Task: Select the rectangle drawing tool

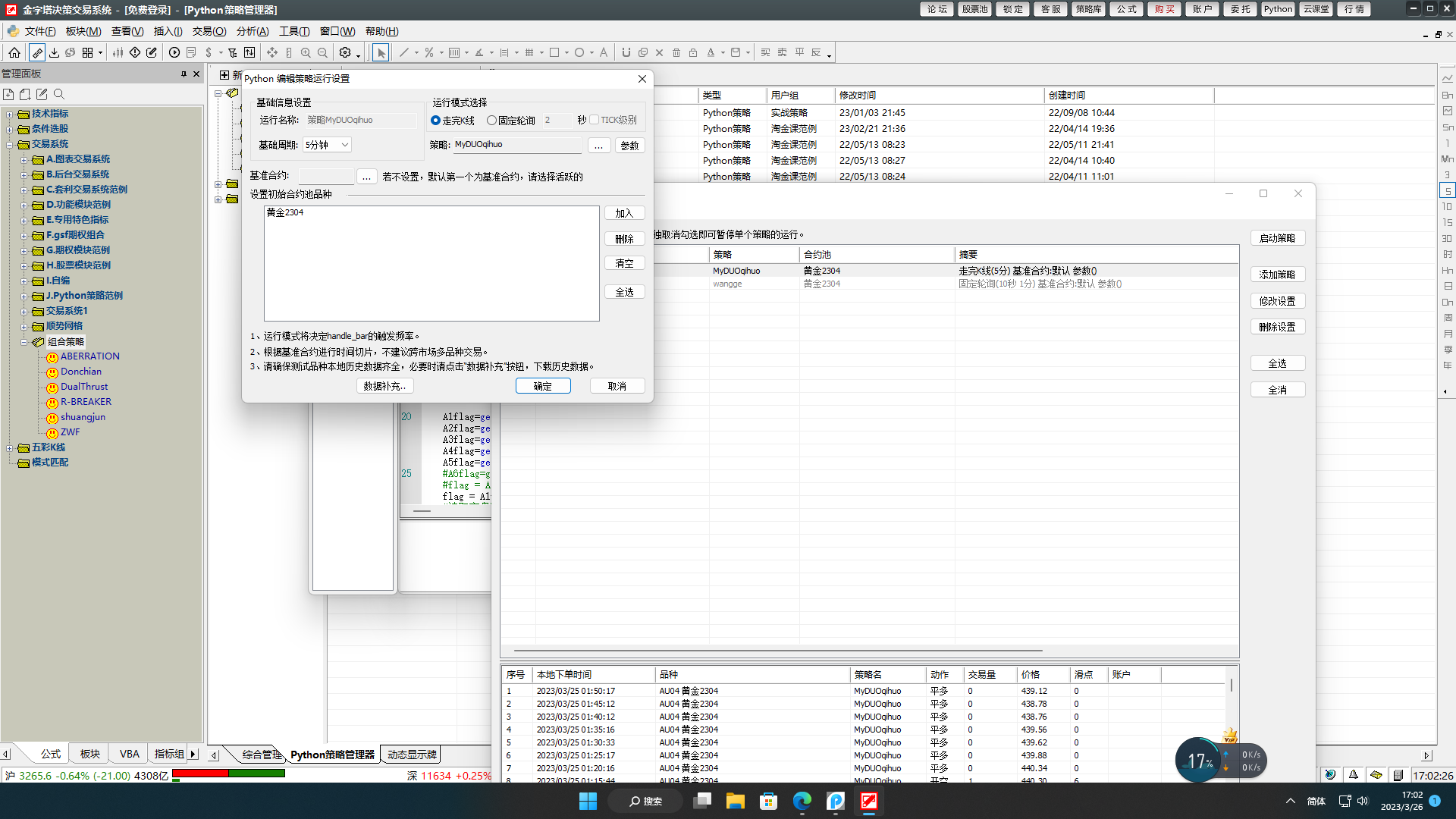Action: [554, 52]
